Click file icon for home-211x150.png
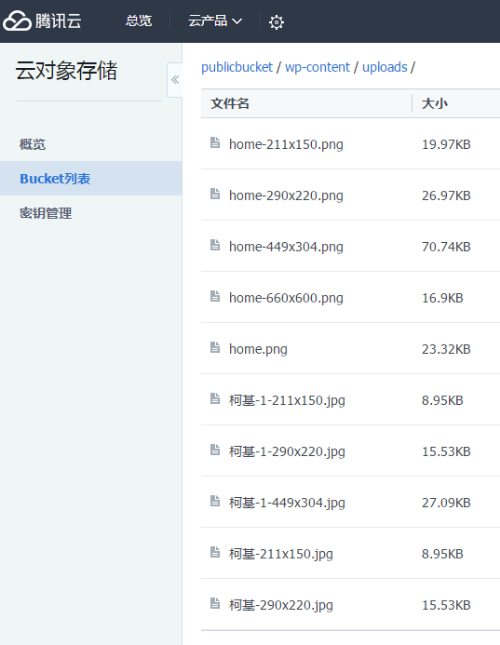This screenshot has width=500, height=645. (x=215, y=143)
